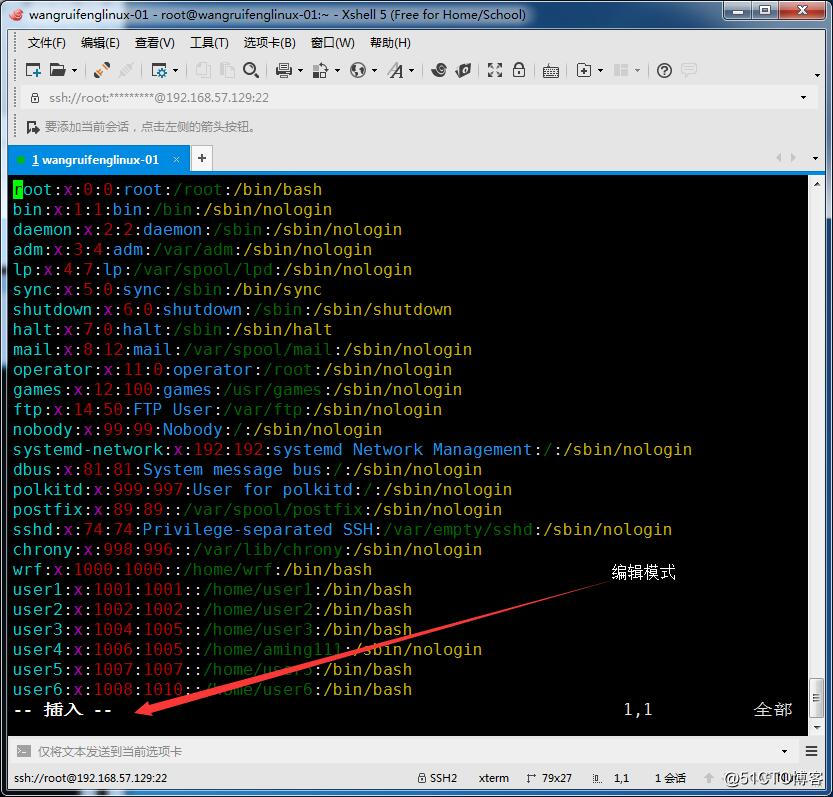
Task: Click the file transfer icon
Action: click(320, 70)
